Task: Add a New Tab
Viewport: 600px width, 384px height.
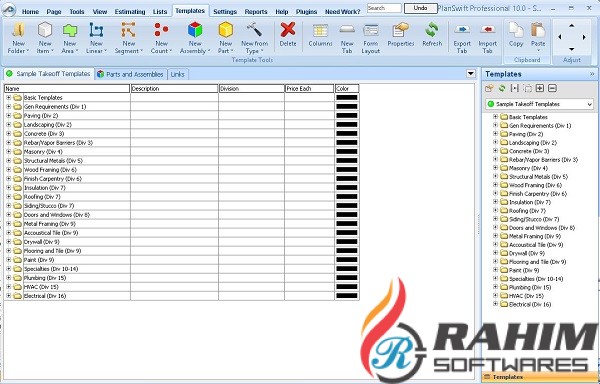Action: click(347, 38)
